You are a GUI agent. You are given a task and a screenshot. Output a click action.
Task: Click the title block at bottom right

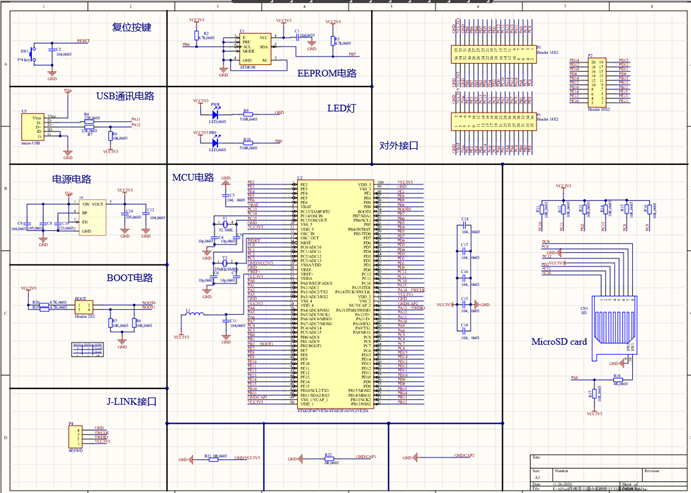(x=604, y=472)
